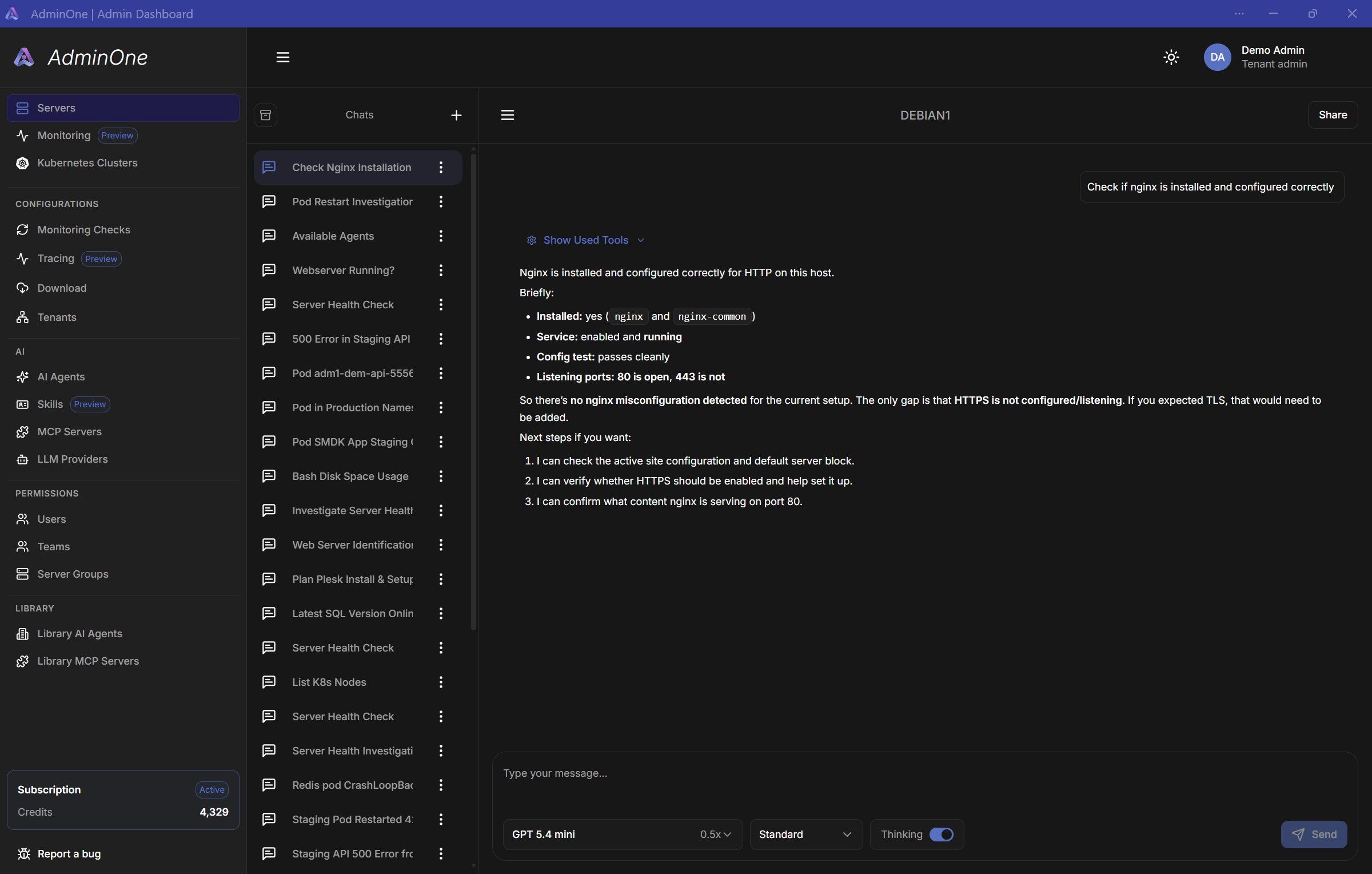Go to Monitoring in the sidebar
Screen dimensions: 1372x874
click(64, 136)
